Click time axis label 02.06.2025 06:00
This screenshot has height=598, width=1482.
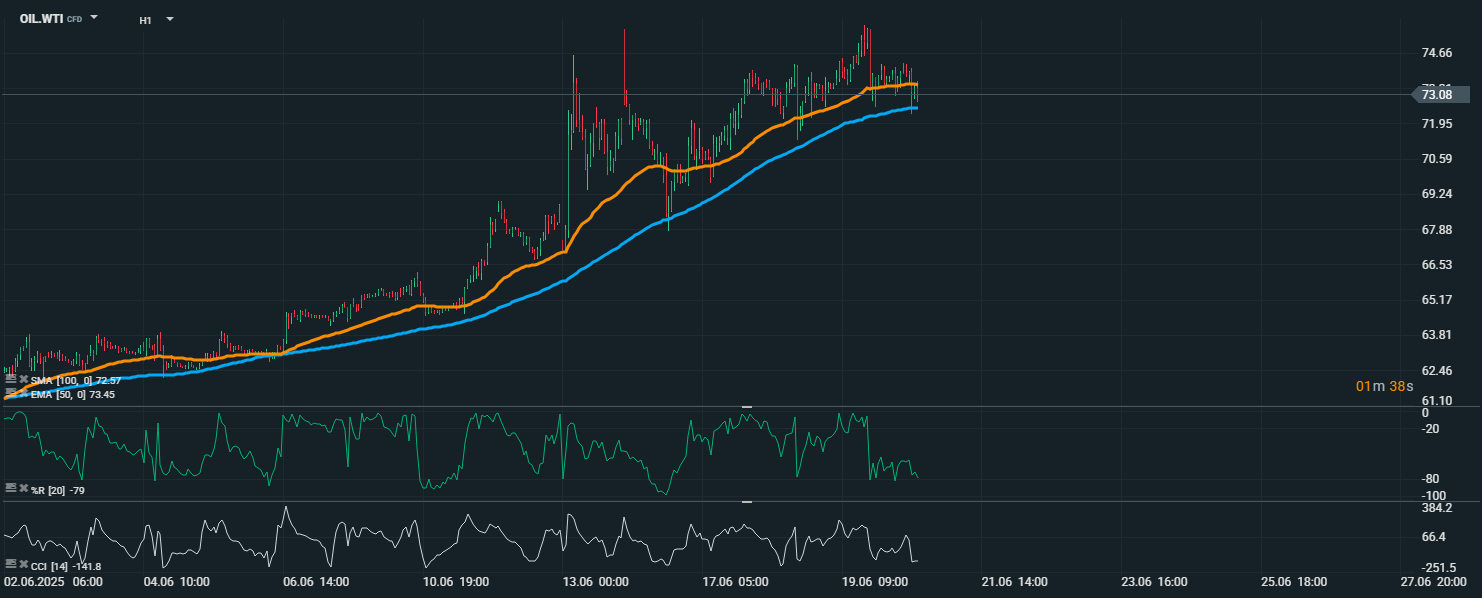53,581
